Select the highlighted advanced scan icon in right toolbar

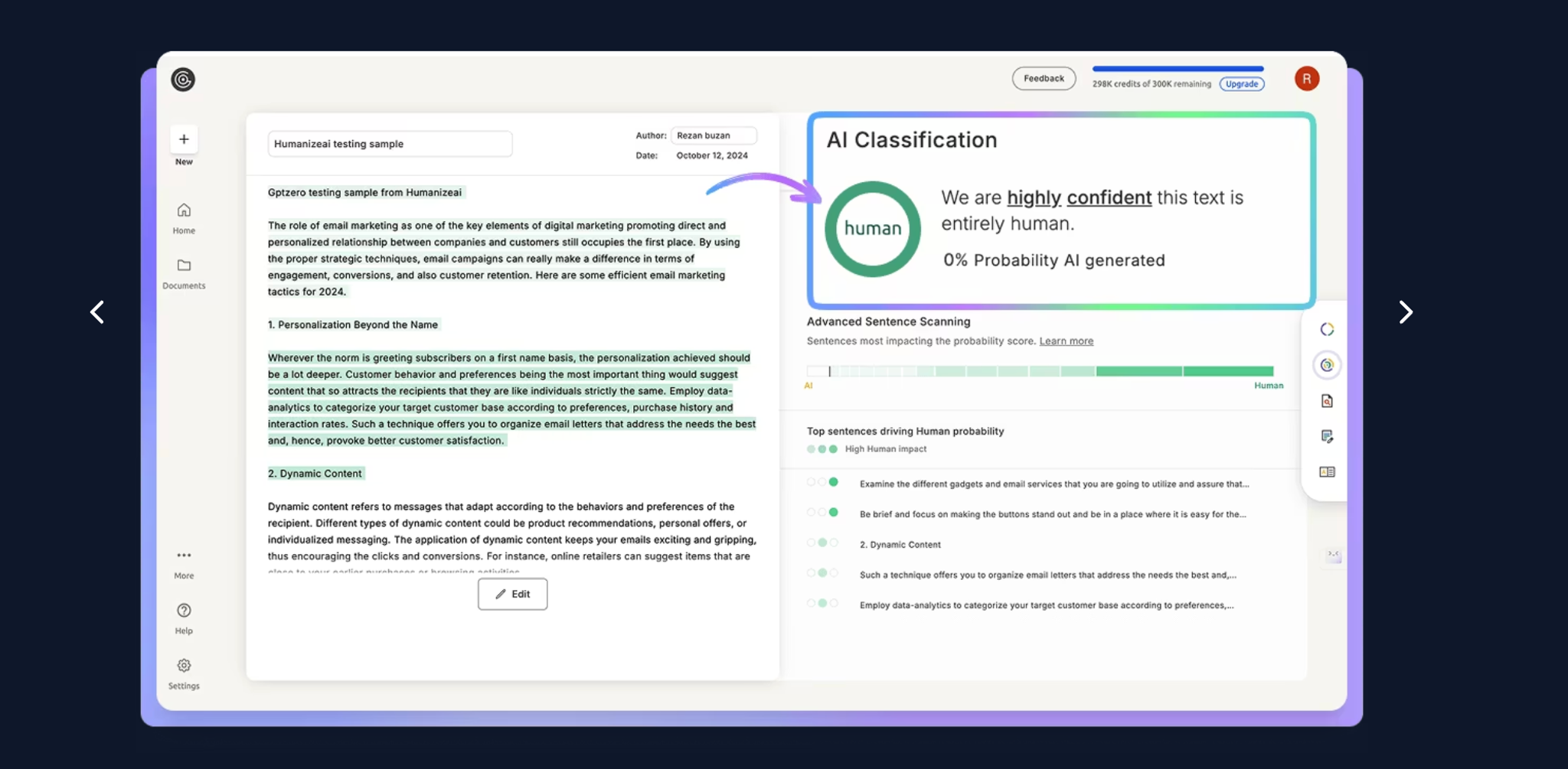coord(1327,365)
